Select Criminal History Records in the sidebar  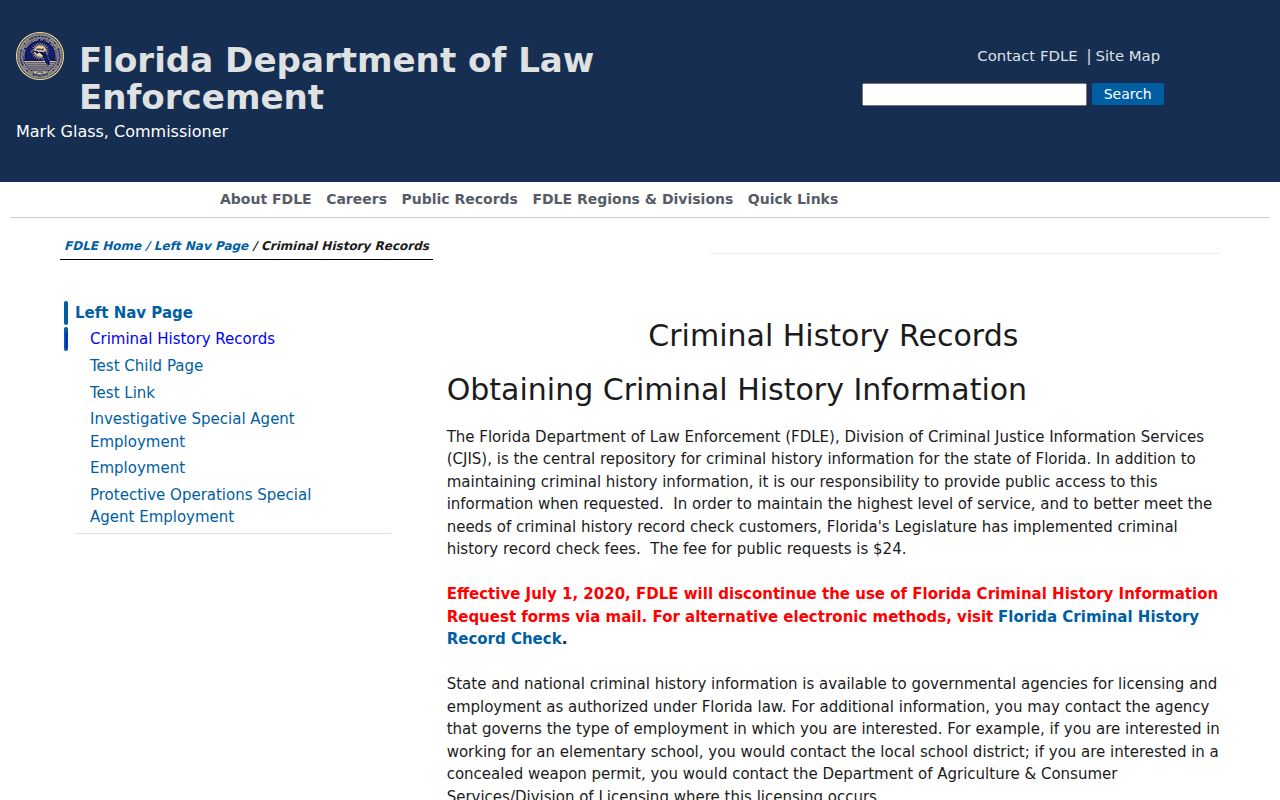coord(182,339)
